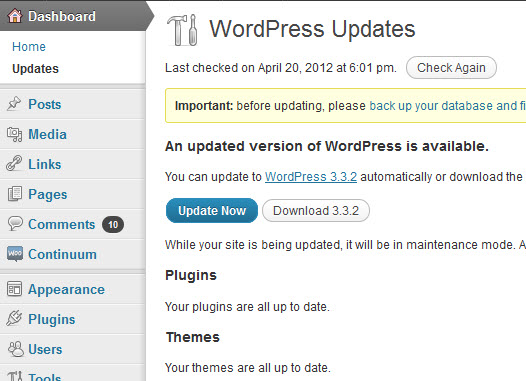Click the pending comments count badge
Screen dimensions: 526x381
113,224
